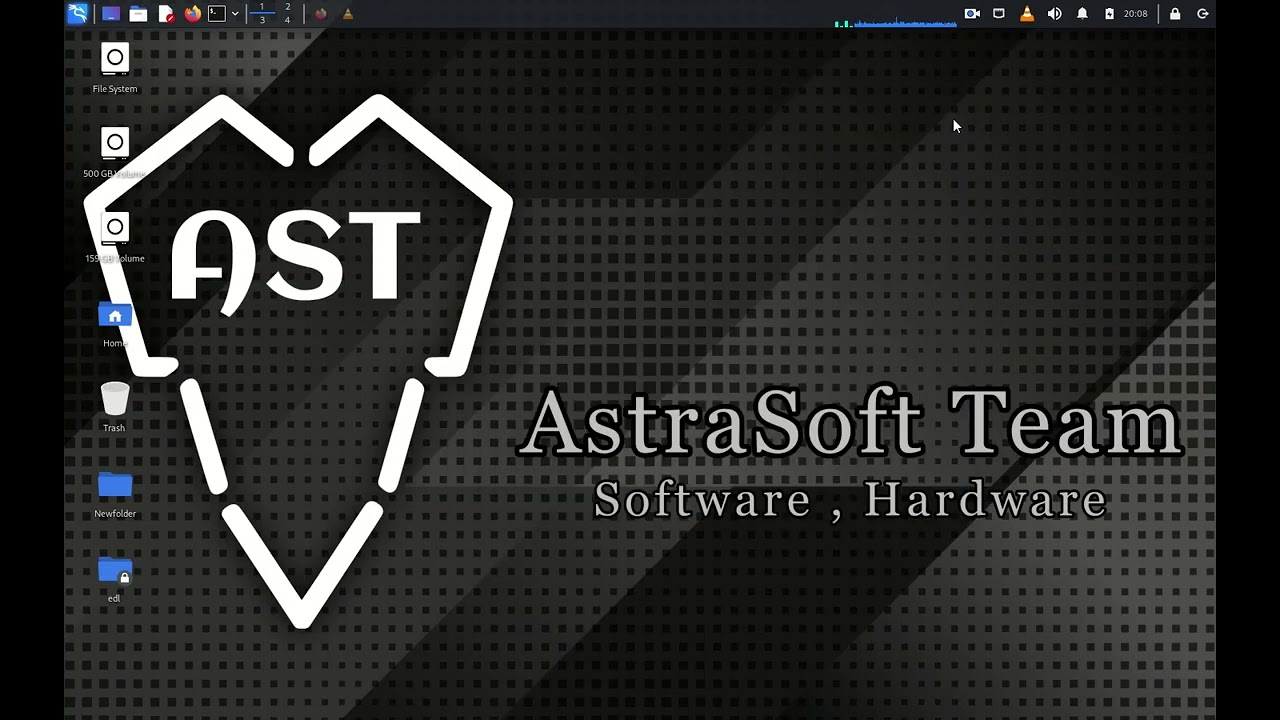Image resolution: width=1280 pixels, height=720 pixels.
Task: Open the terminal emulator from the panel
Action: pos(216,14)
